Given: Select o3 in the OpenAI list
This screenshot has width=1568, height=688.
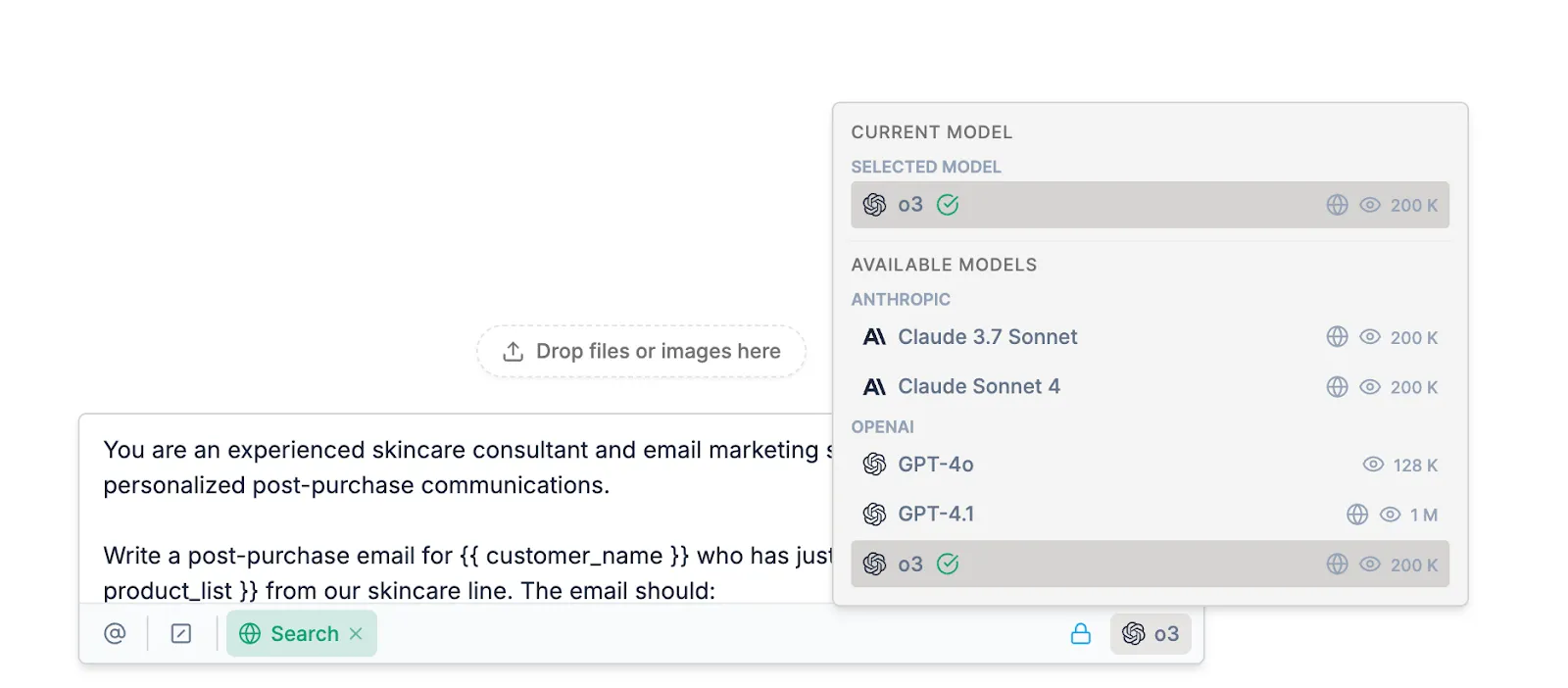Looking at the screenshot, I should (x=1150, y=564).
